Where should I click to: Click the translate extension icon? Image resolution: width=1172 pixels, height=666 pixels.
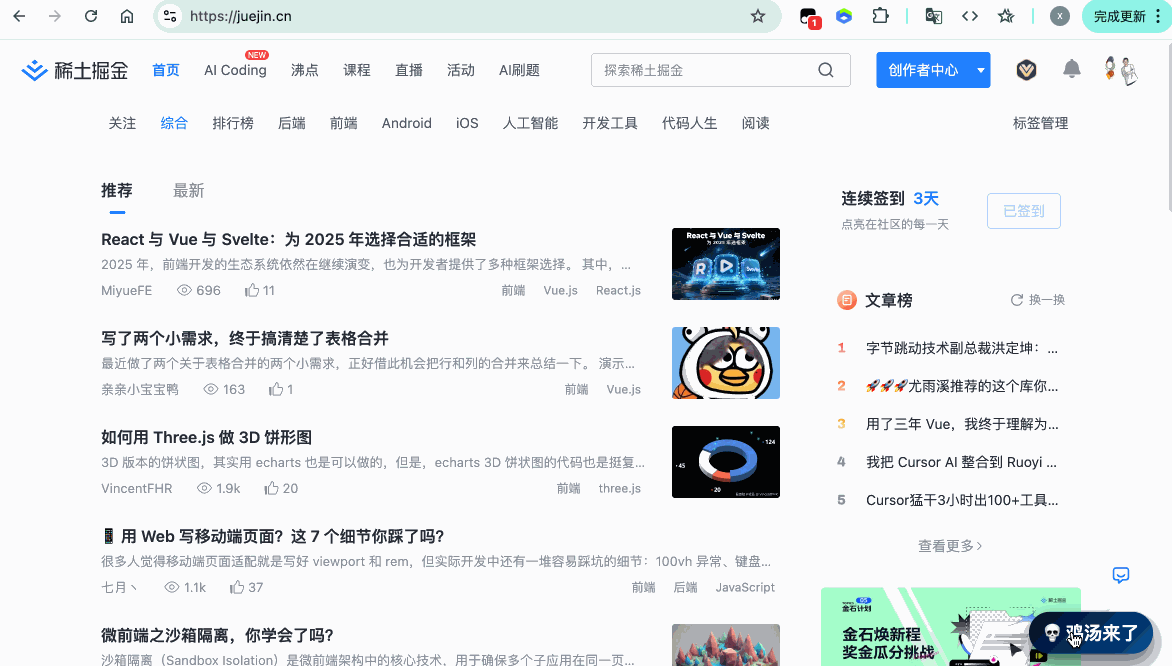[x=934, y=16]
